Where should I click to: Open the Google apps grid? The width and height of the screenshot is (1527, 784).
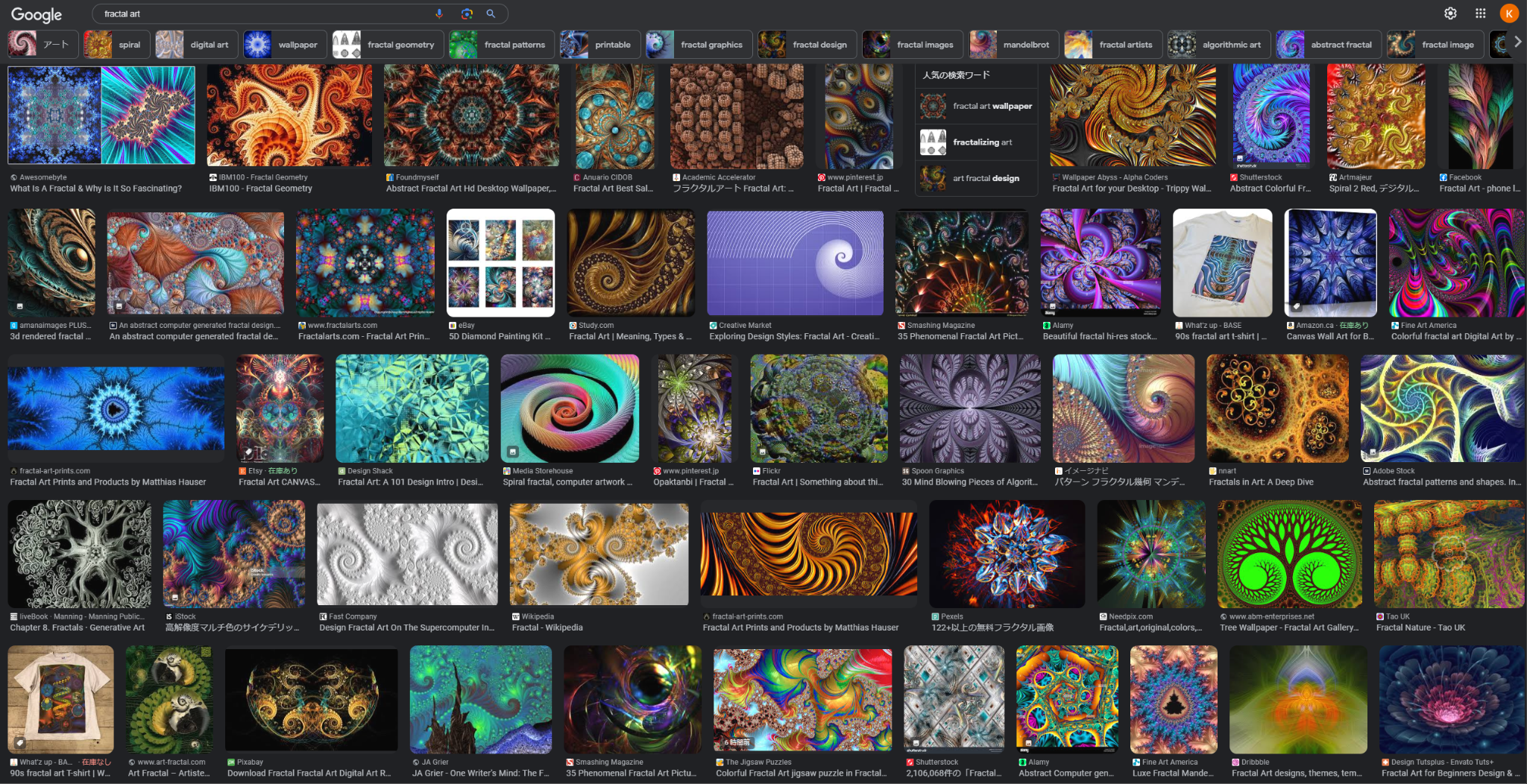[x=1480, y=13]
